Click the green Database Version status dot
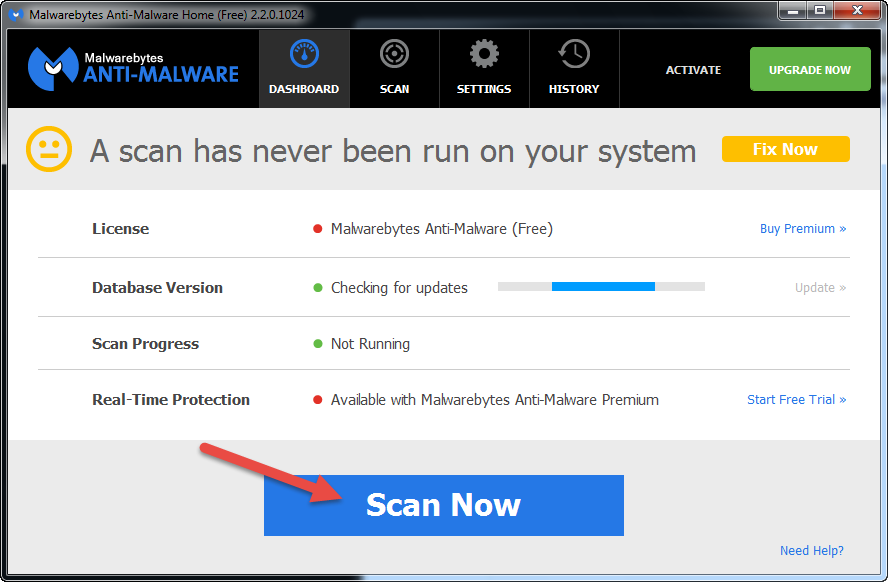 click(318, 288)
